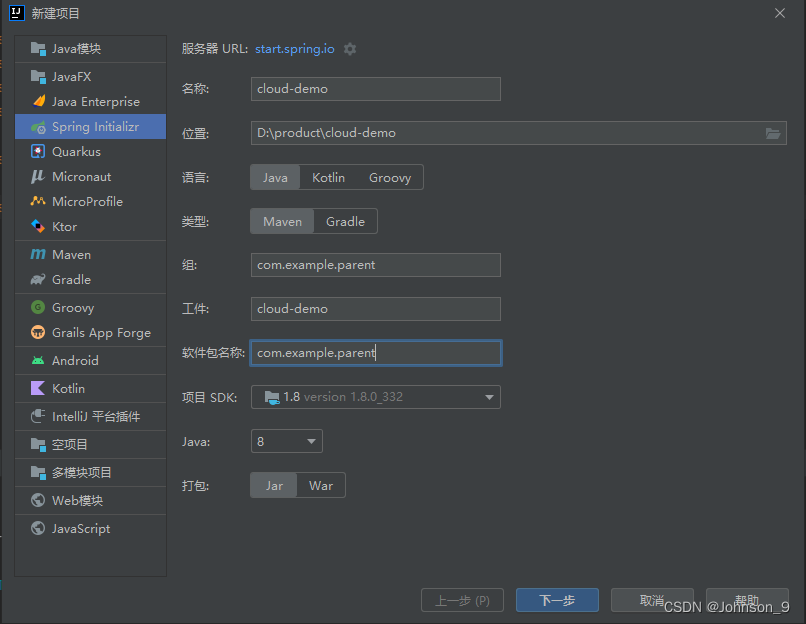Screen dimensions: 806x624
Task: Select Gradle as the build type
Action: tap(345, 221)
